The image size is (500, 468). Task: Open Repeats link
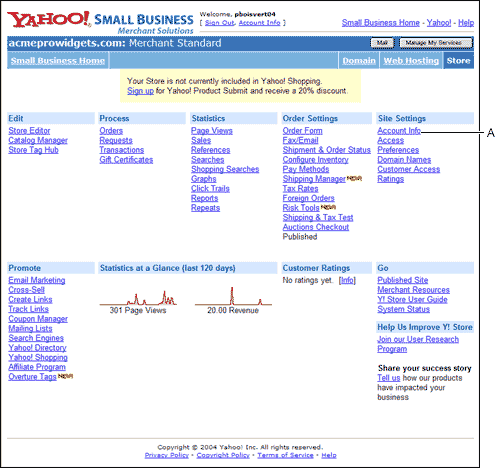pyautogui.click(x=205, y=208)
